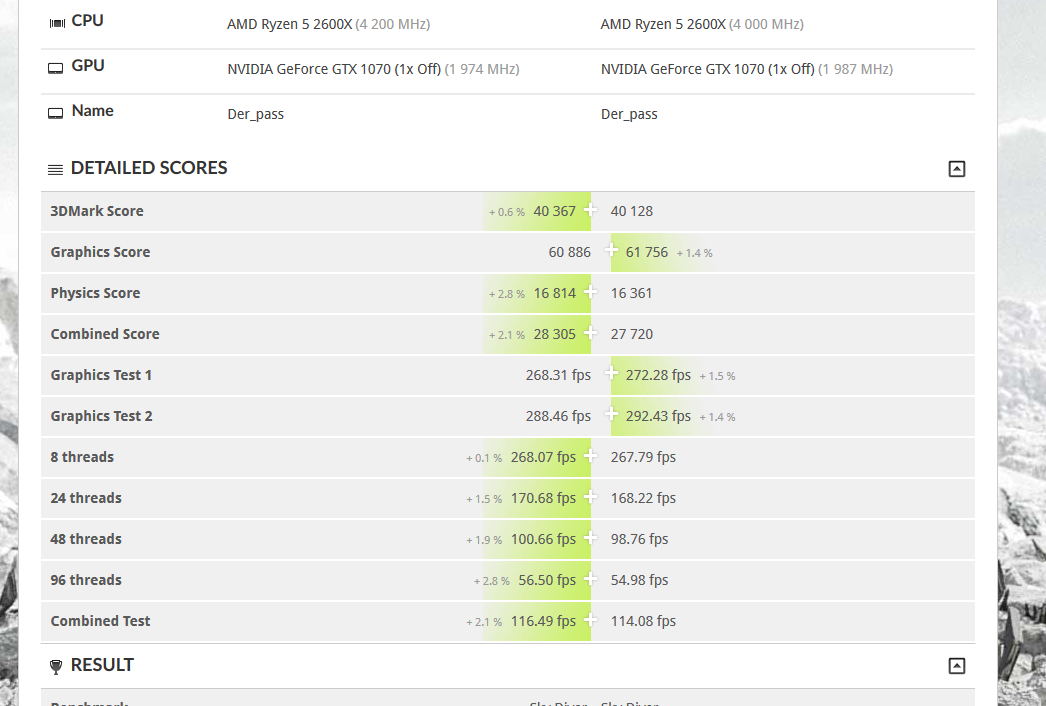Click the trophy icon beside RESULT
Screen dimensions: 1046x706
click(56, 666)
